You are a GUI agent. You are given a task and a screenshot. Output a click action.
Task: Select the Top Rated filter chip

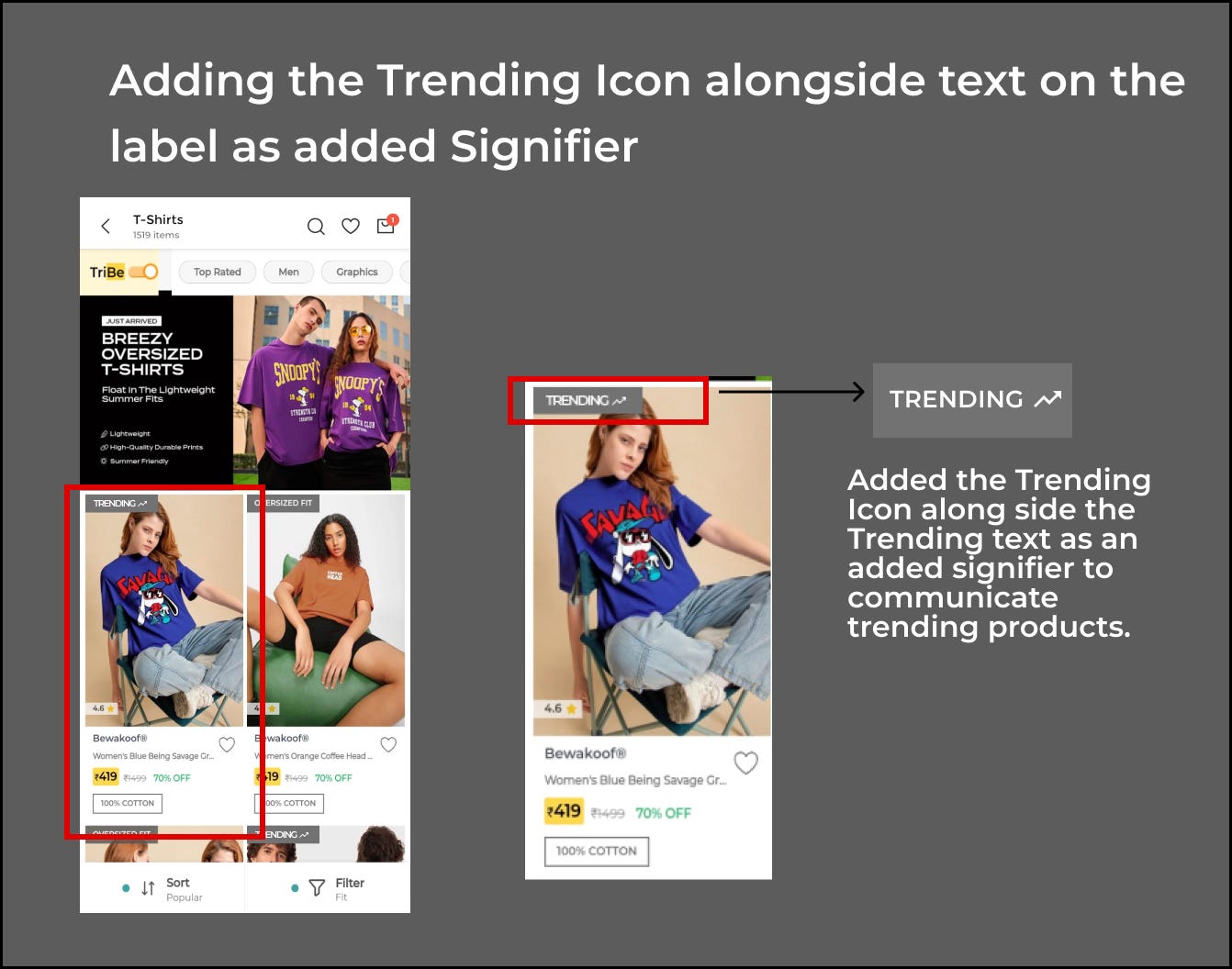point(218,272)
